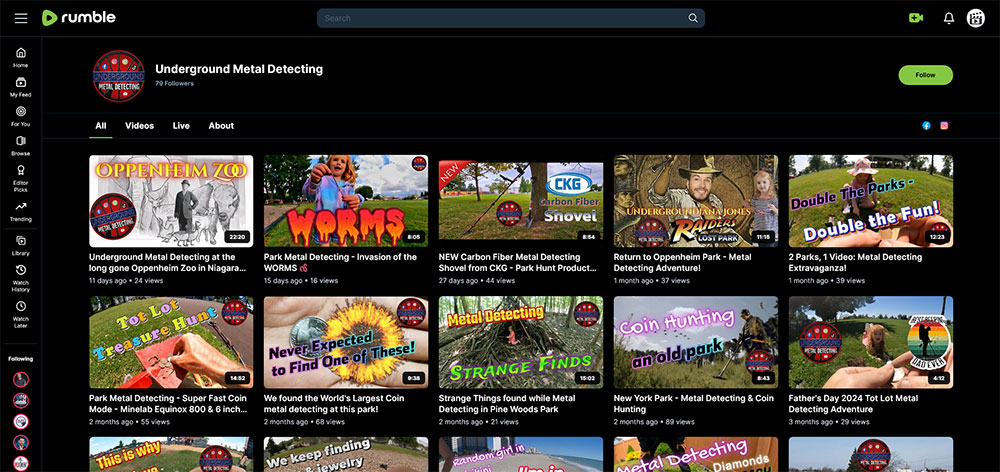This screenshot has height=472, width=1000.
Task: Switch to the Live tab
Action: [181, 126]
